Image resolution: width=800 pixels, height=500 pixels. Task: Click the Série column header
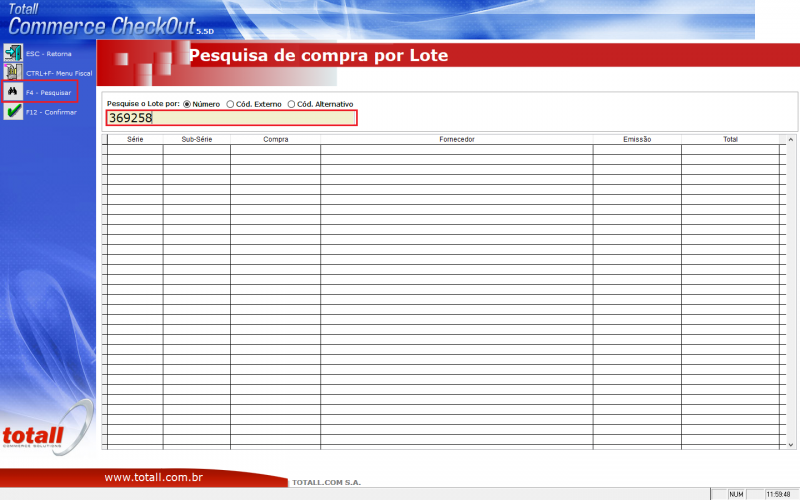coord(135,139)
